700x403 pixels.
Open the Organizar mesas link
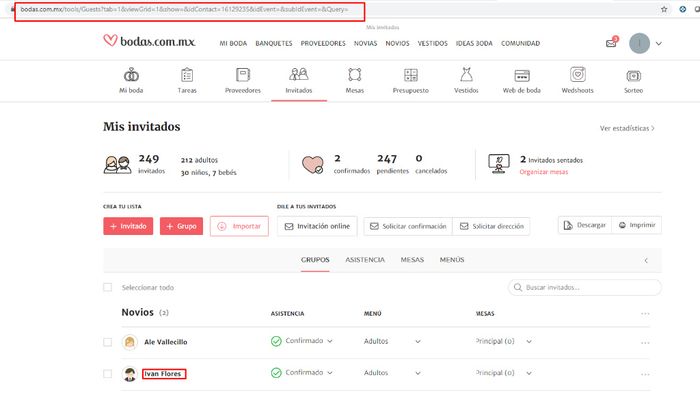[x=544, y=172]
